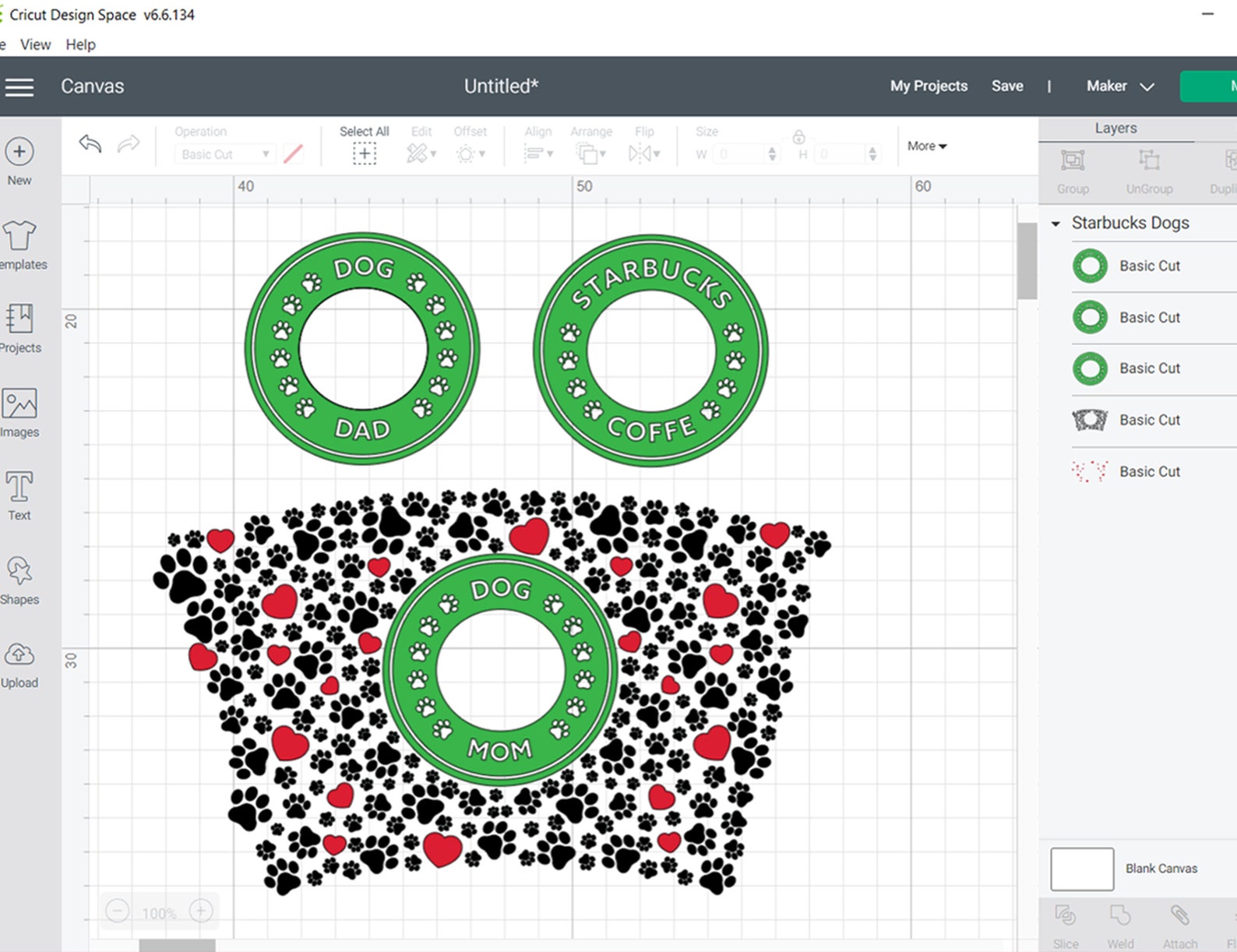Click the 100% zoom level label
The width and height of the screenshot is (1237, 952).
pos(159,913)
